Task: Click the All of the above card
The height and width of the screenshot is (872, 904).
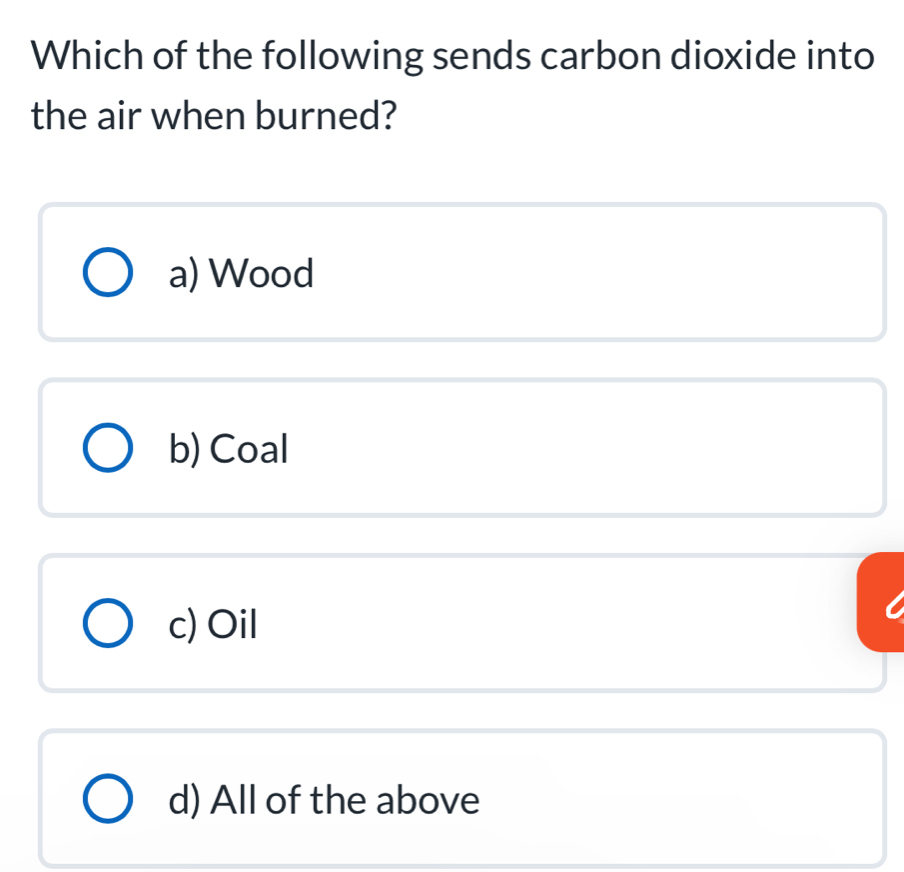Action: [x=462, y=797]
